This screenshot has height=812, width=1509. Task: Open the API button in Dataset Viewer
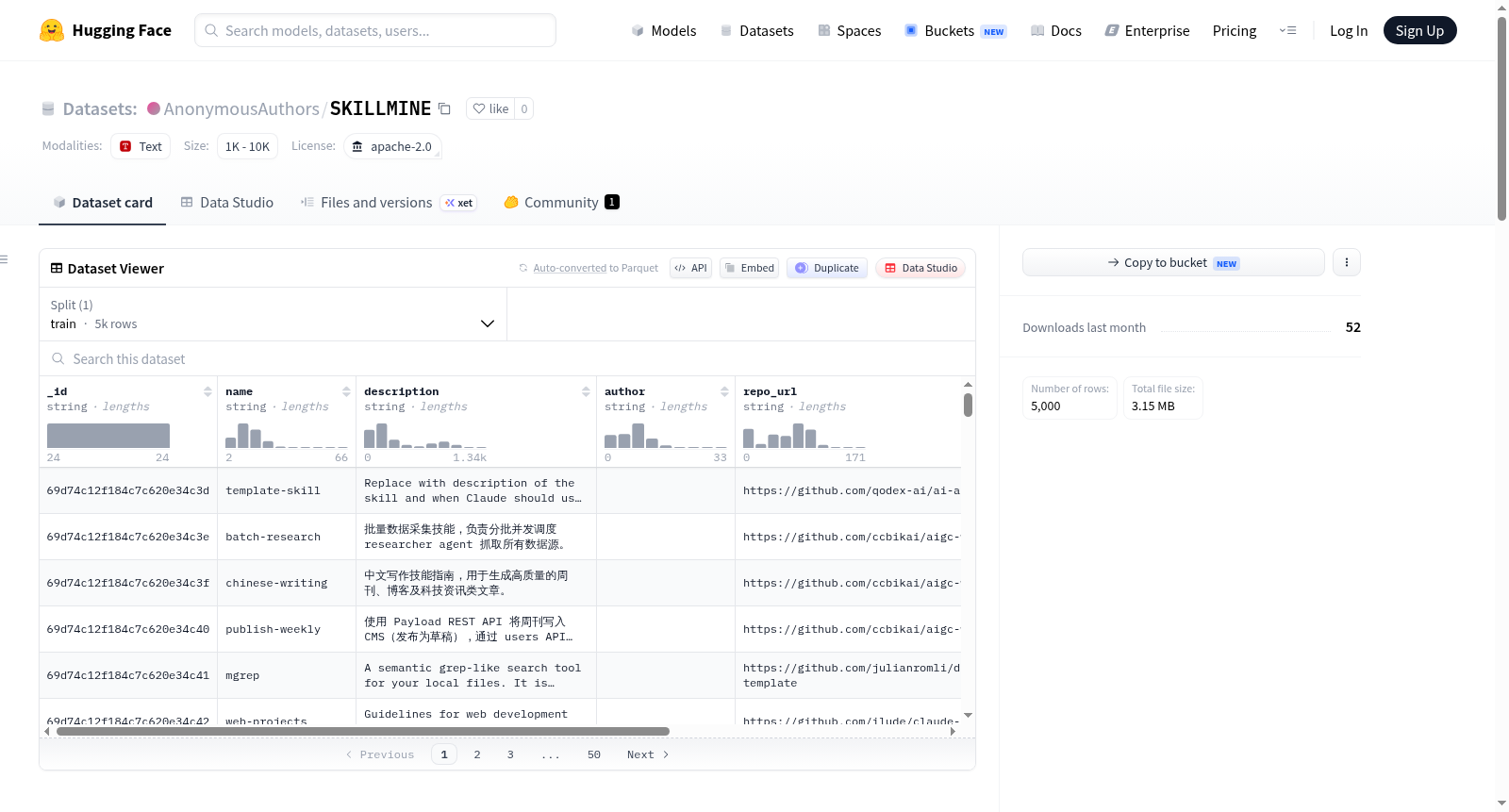click(x=690, y=268)
